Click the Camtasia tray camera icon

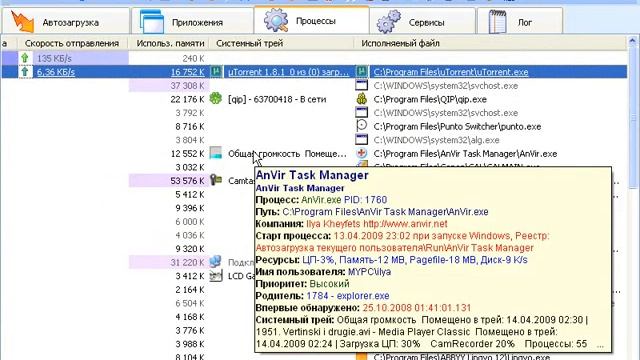click(216, 180)
